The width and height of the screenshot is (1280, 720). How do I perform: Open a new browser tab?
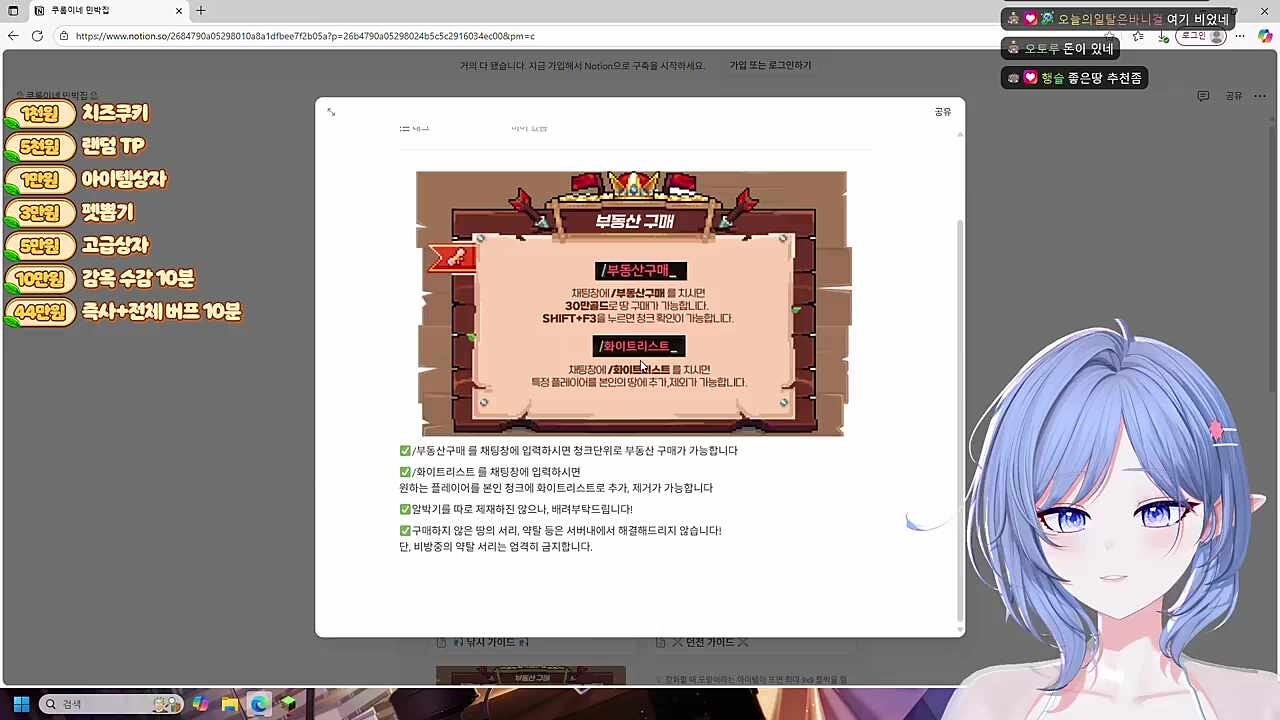pyautogui.click(x=201, y=10)
